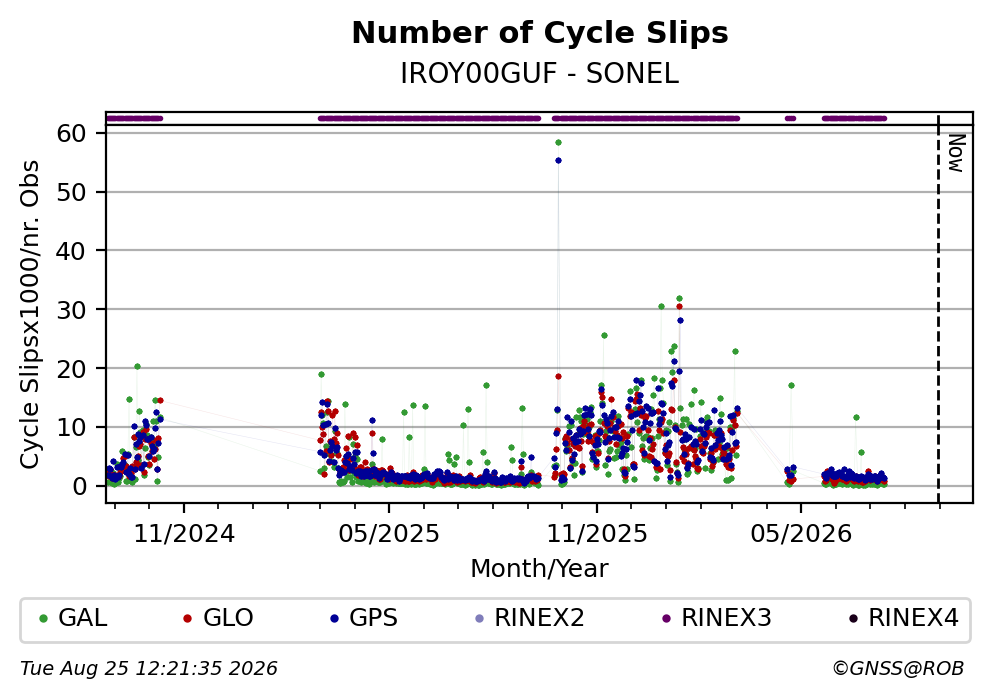The width and height of the screenshot is (993, 699).
Task: Click the x-axis label '11/2025'
Action: point(597,534)
